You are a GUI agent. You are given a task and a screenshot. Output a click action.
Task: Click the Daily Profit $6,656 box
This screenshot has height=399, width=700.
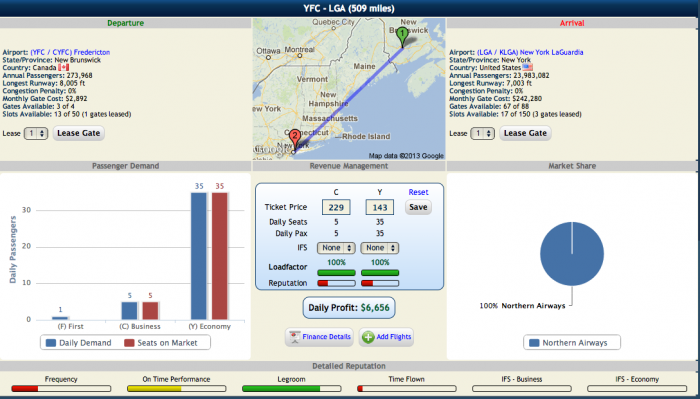pyautogui.click(x=349, y=308)
